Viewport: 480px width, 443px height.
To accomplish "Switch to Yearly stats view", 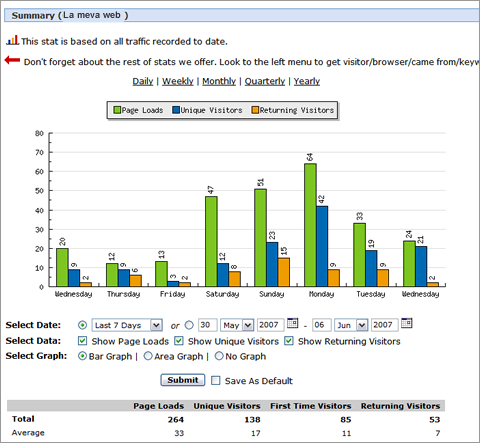I will 307,81.
